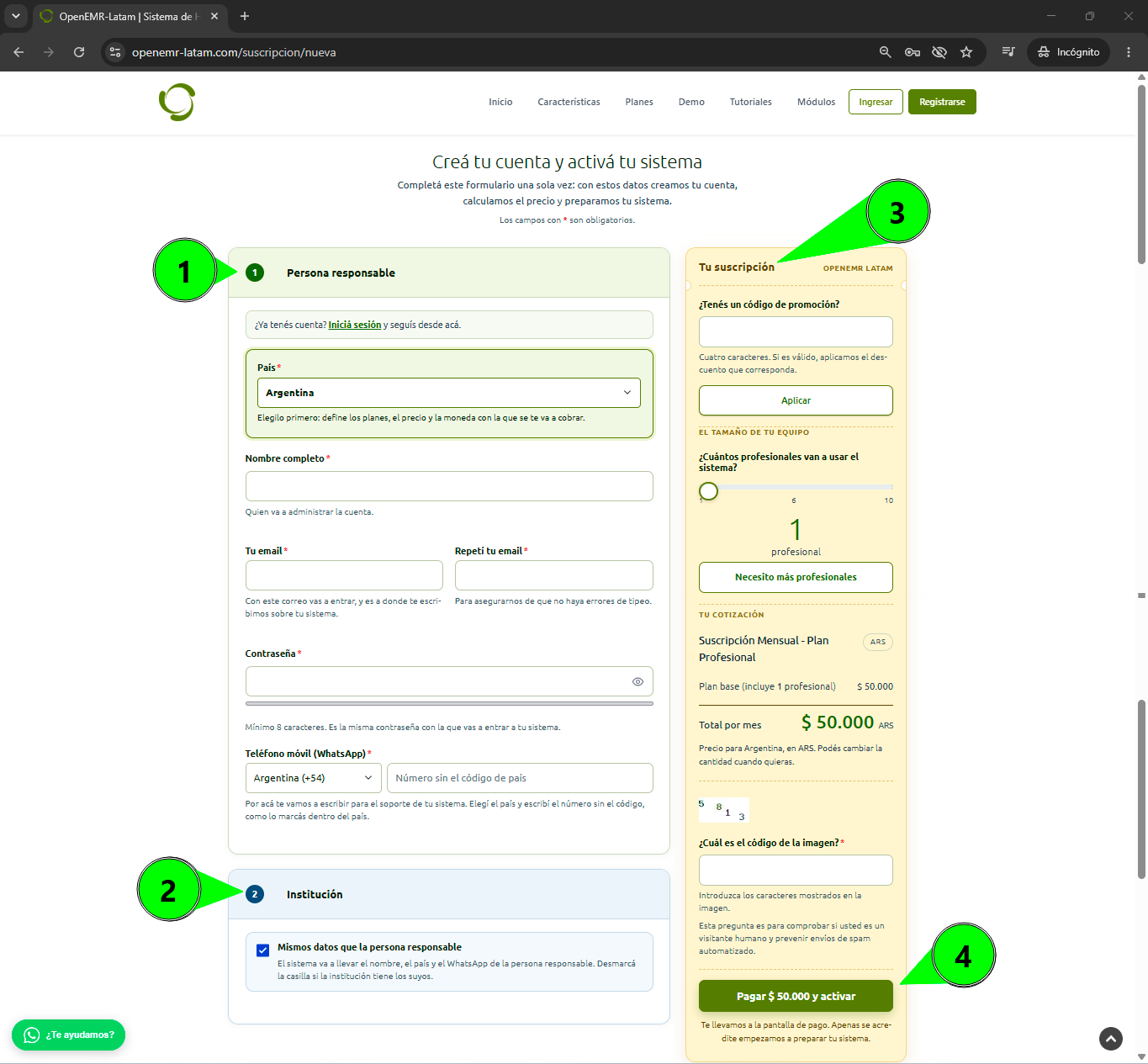Viewport: 1148px width, 1064px height.
Task: Follow the Iniciá sesión link
Action: pyautogui.click(x=355, y=325)
